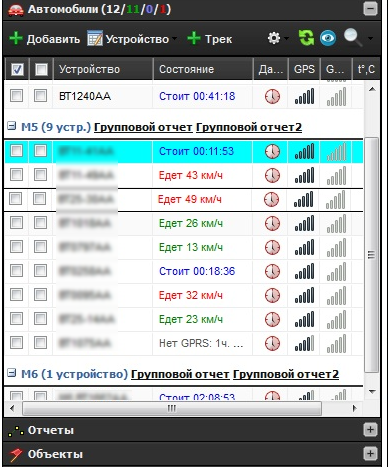The height and width of the screenshot is (467, 388).
Task: Open the Устройство dropdown menu
Action: coord(132,39)
